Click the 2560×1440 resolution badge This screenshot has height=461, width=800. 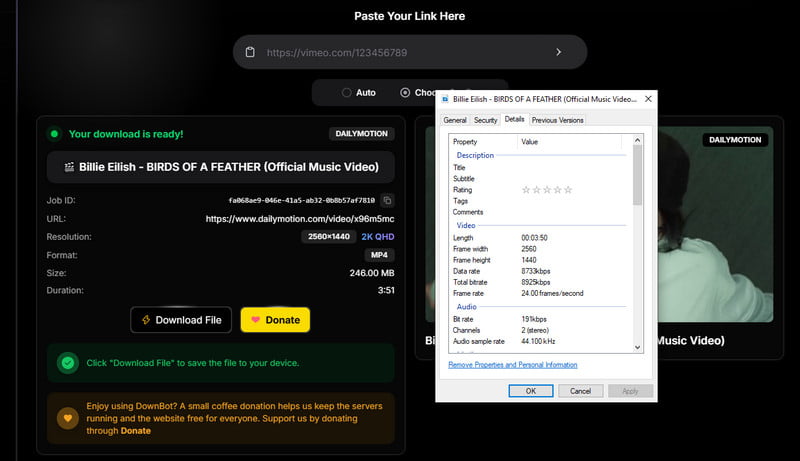pos(329,237)
